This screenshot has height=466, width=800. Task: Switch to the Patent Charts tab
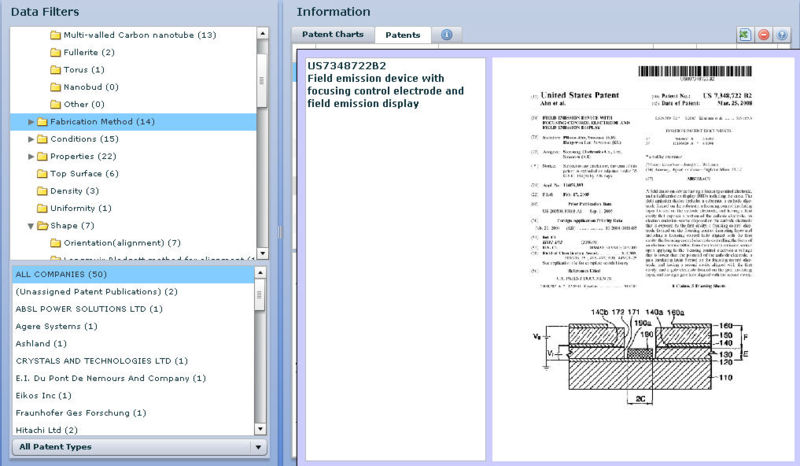tap(333, 35)
